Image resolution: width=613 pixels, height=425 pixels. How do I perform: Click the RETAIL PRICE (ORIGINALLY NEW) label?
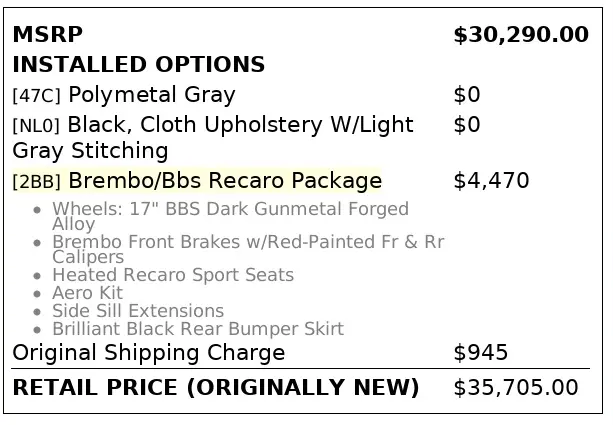(x=215, y=388)
